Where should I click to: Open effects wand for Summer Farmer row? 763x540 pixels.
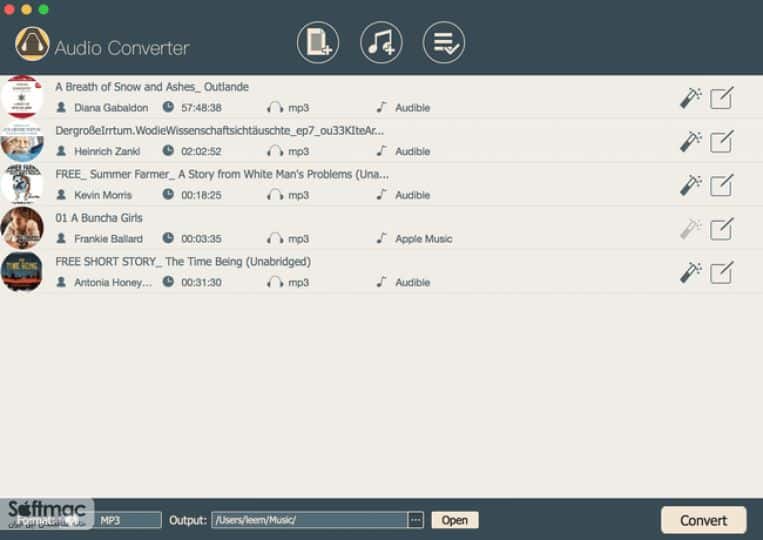pos(691,185)
